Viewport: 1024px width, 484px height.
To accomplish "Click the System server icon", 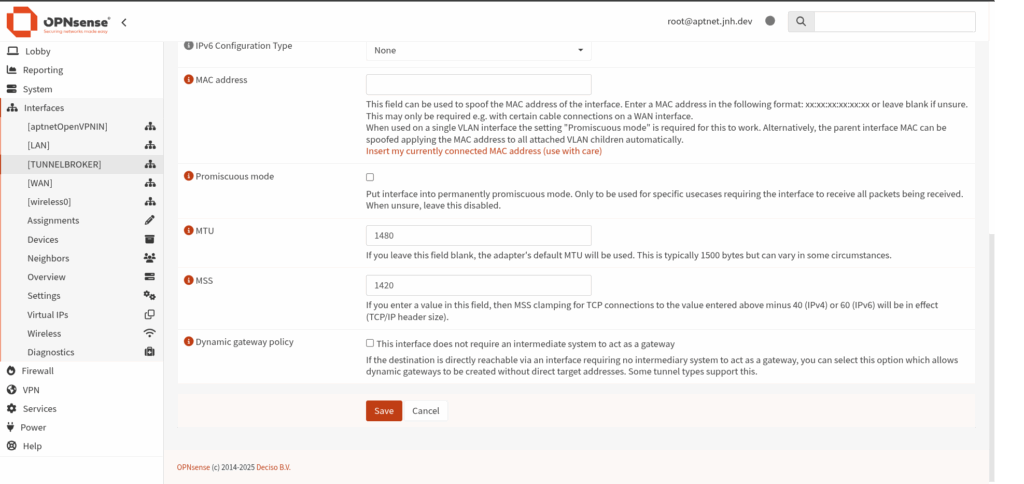I will coord(11,89).
